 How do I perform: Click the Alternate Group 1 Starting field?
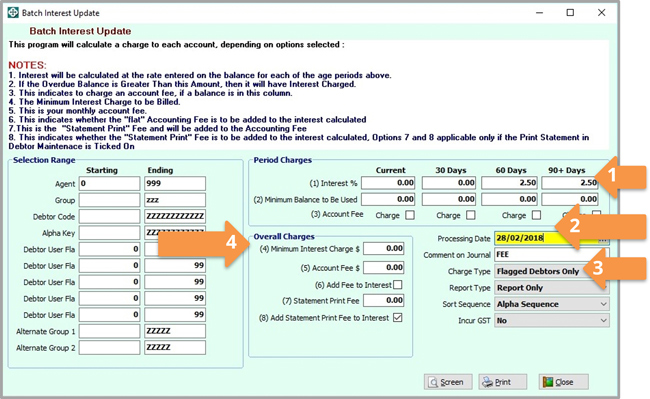tap(109, 331)
